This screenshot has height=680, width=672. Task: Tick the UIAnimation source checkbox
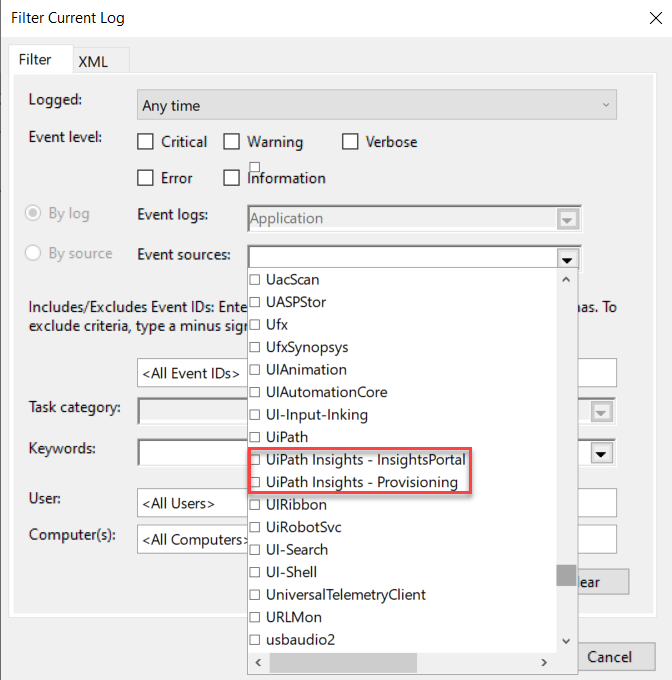255,370
